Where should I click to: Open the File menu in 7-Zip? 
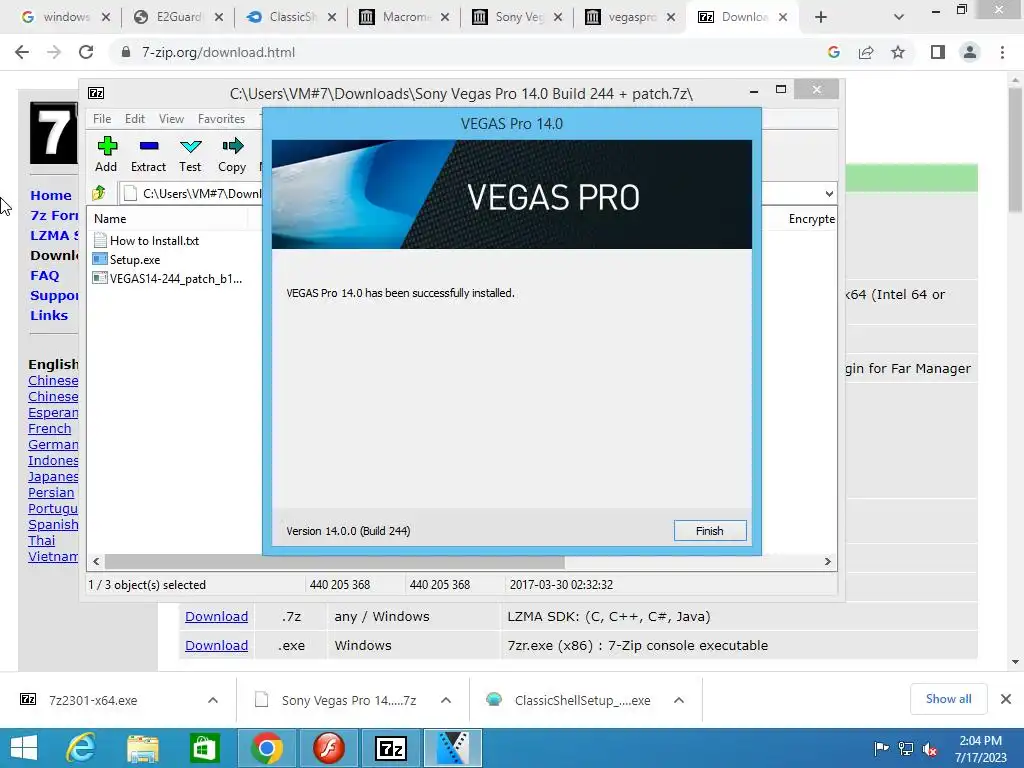tap(102, 119)
